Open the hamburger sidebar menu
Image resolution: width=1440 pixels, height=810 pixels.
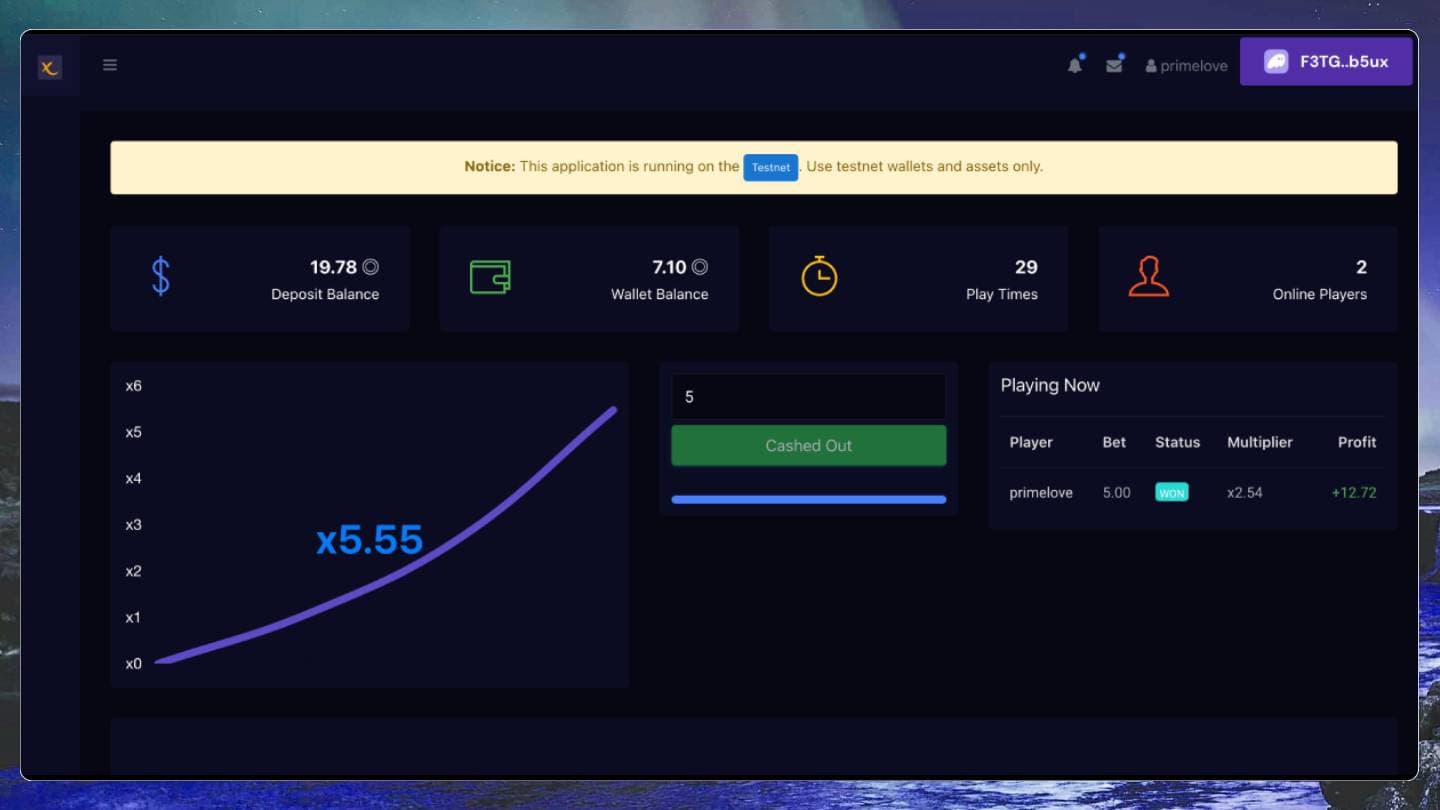click(x=110, y=65)
